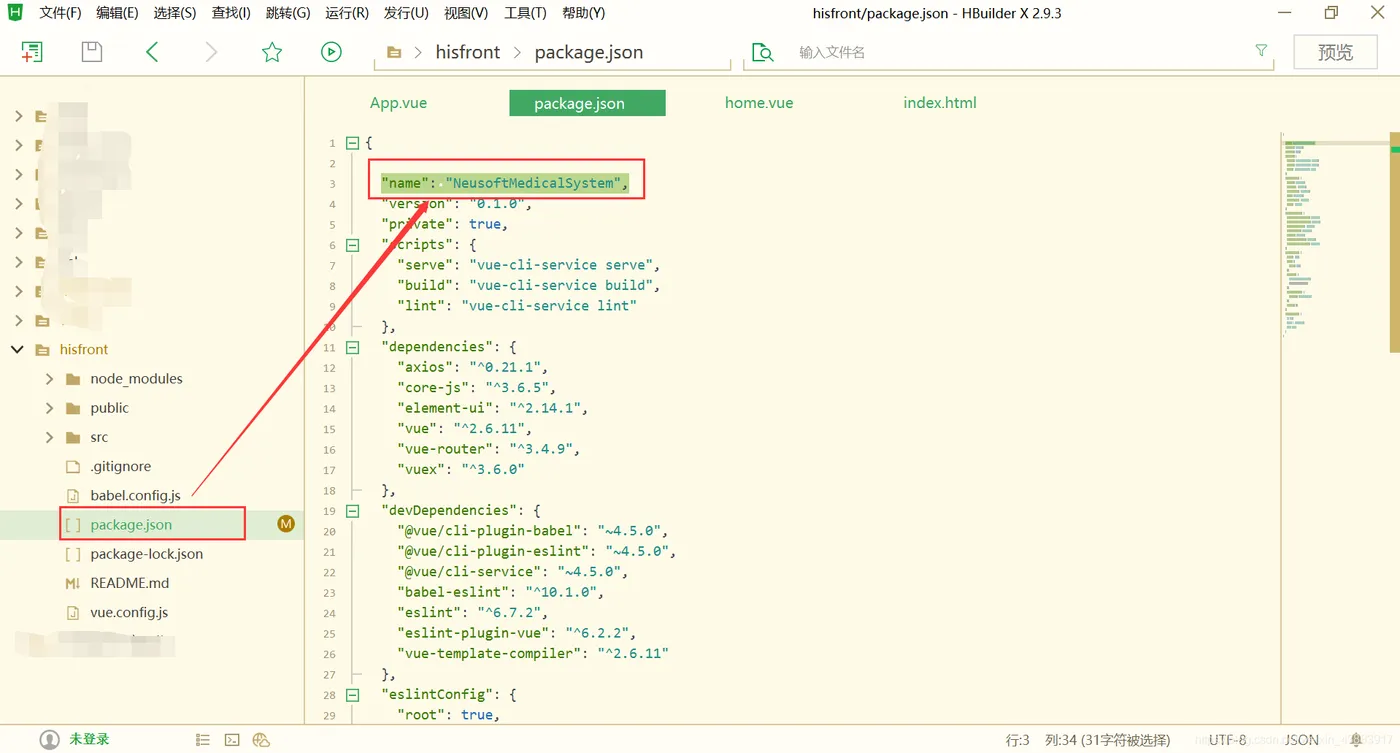The width and height of the screenshot is (1400, 753).
Task: Fold the eslintConfig block at line 28
Action: (x=352, y=694)
